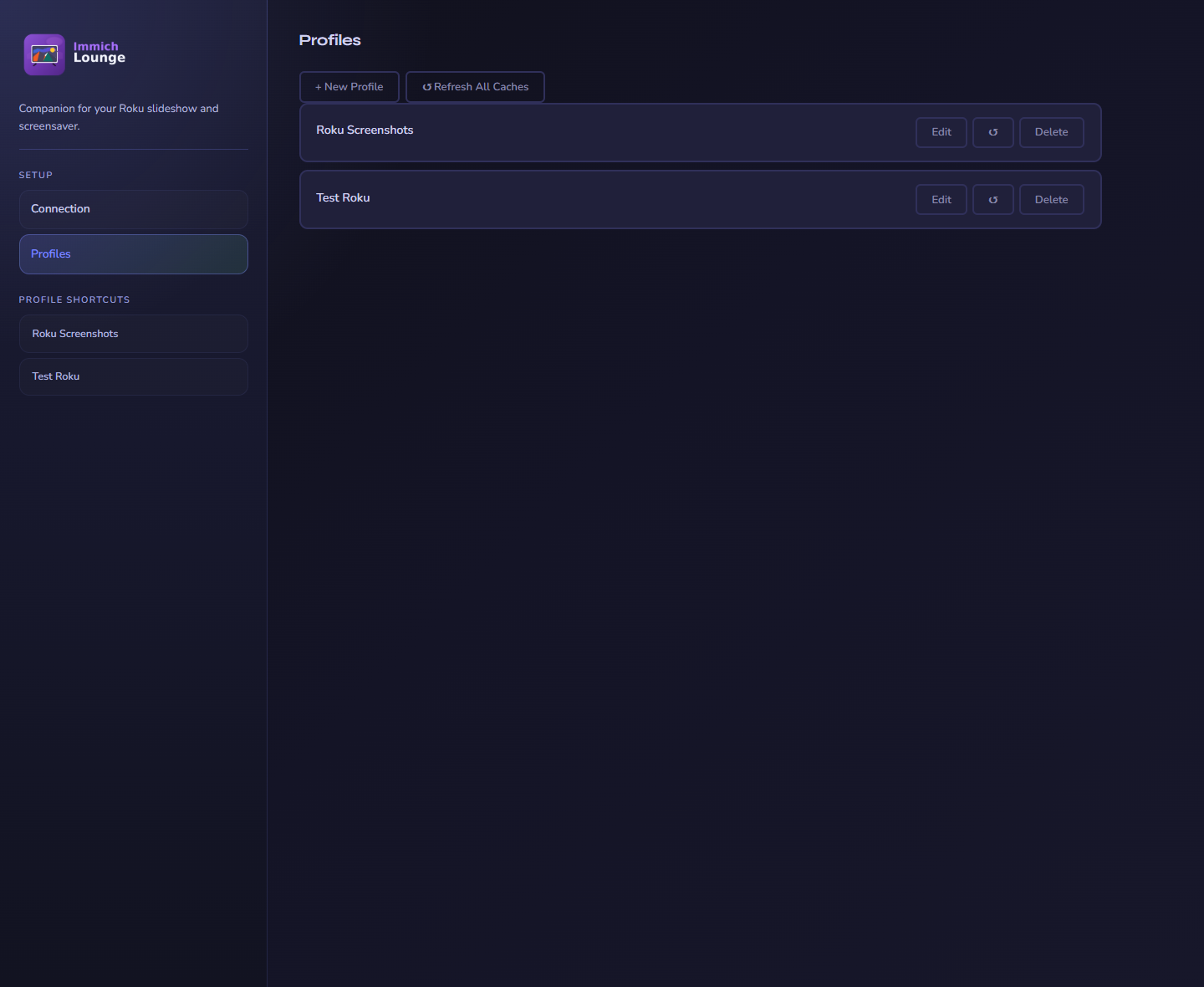Image resolution: width=1204 pixels, height=987 pixels.
Task: Delete the Test Roku profile
Action: pos(1051,199)
